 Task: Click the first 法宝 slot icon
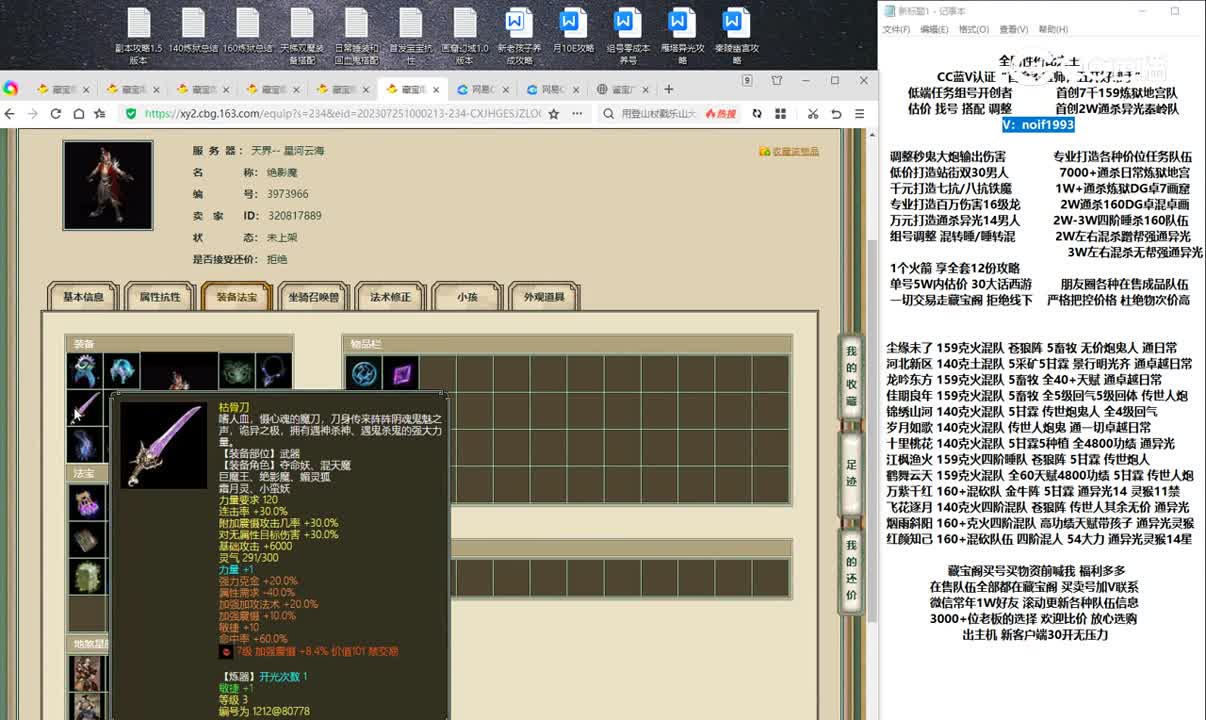[x=87, y=502]
